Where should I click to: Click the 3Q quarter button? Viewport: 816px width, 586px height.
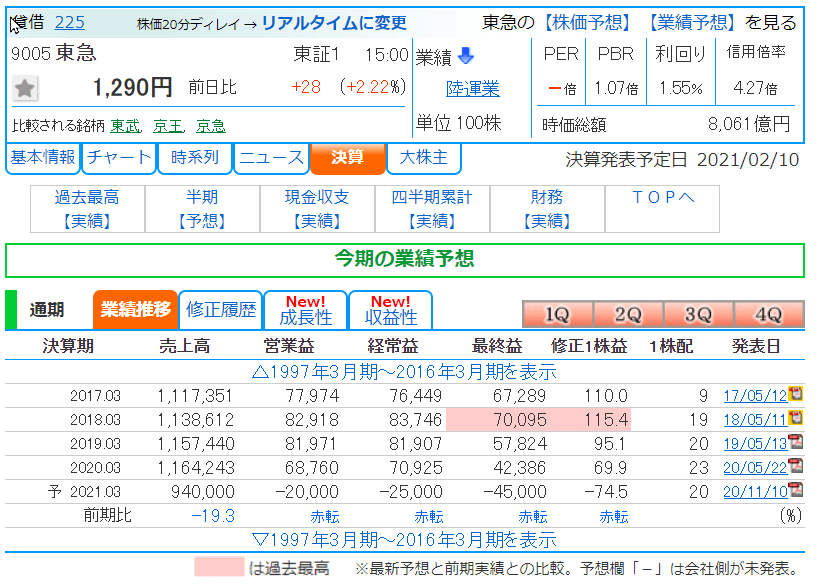click(x=698, y=314)
